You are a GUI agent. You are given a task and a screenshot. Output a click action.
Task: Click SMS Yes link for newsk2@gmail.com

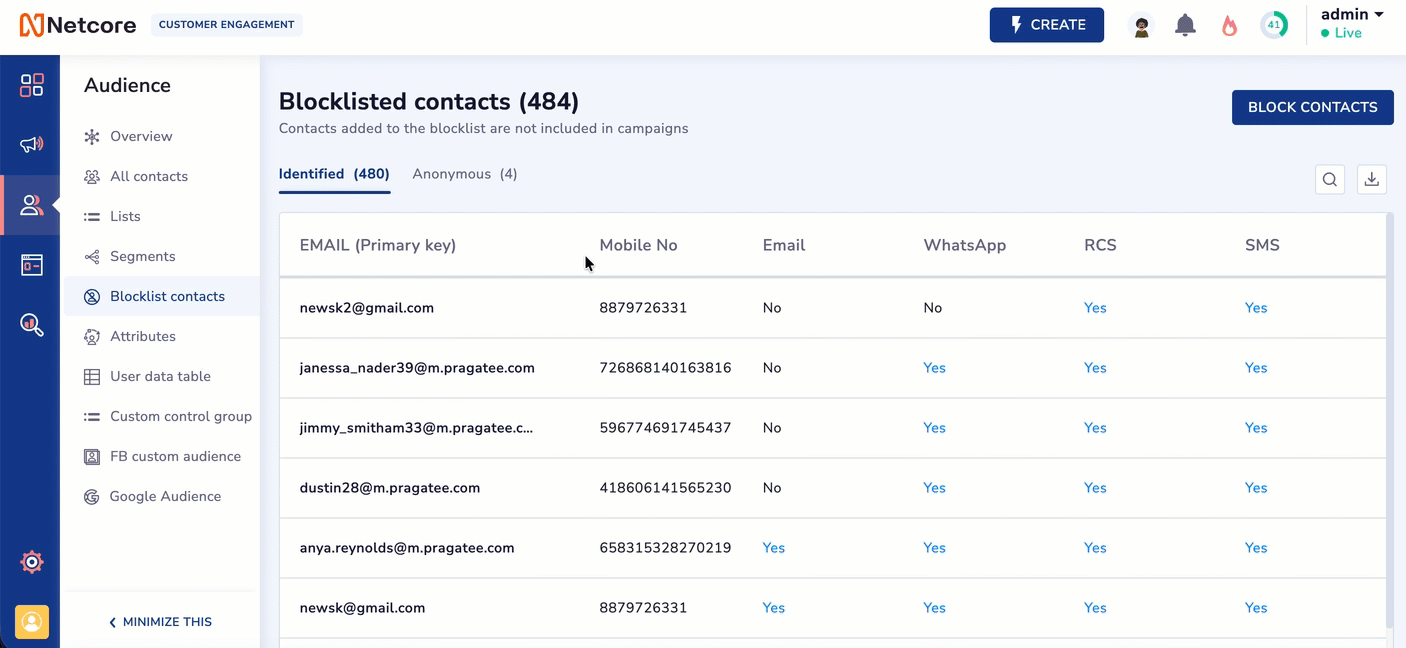(x=1256, y=308)
